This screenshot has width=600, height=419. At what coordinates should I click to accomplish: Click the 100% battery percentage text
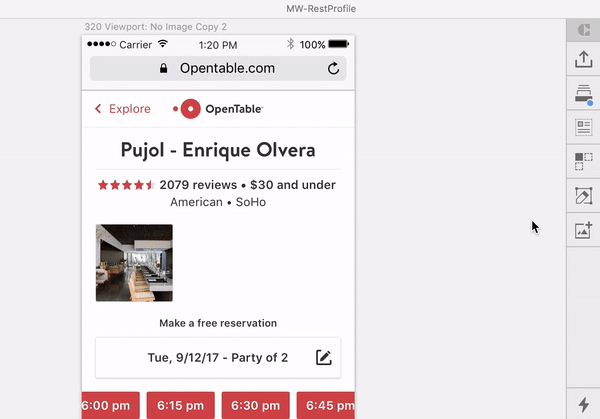pos(312,45)
